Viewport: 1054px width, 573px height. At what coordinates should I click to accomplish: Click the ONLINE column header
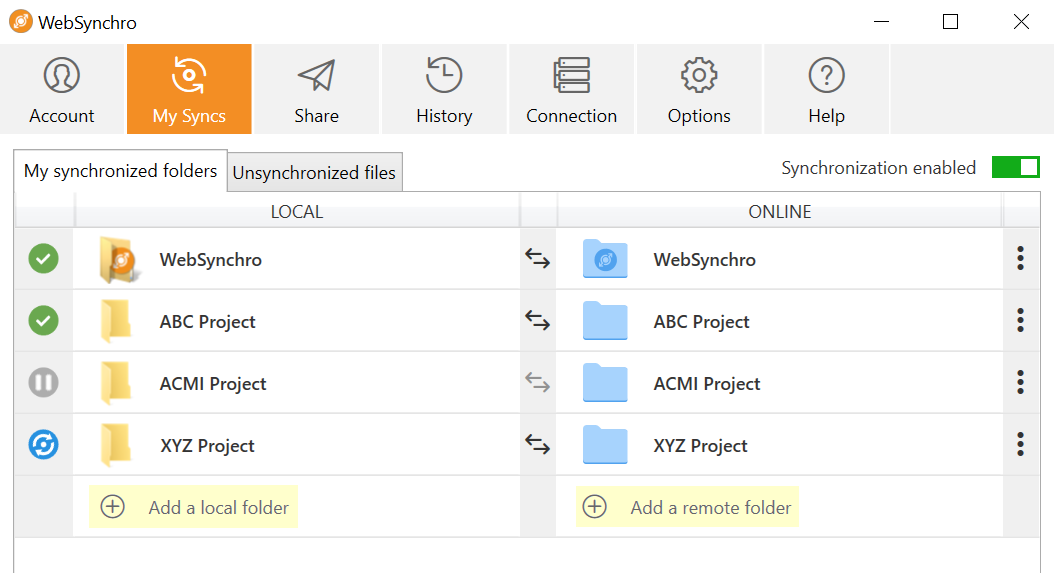point(780,212)
